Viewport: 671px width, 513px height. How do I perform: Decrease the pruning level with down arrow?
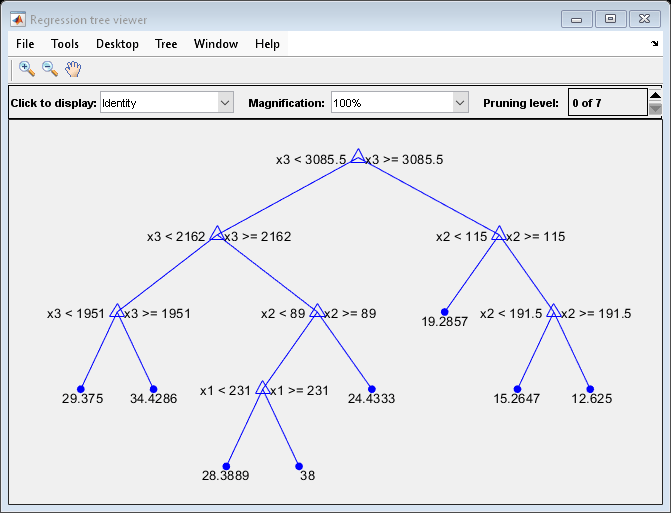655,109
